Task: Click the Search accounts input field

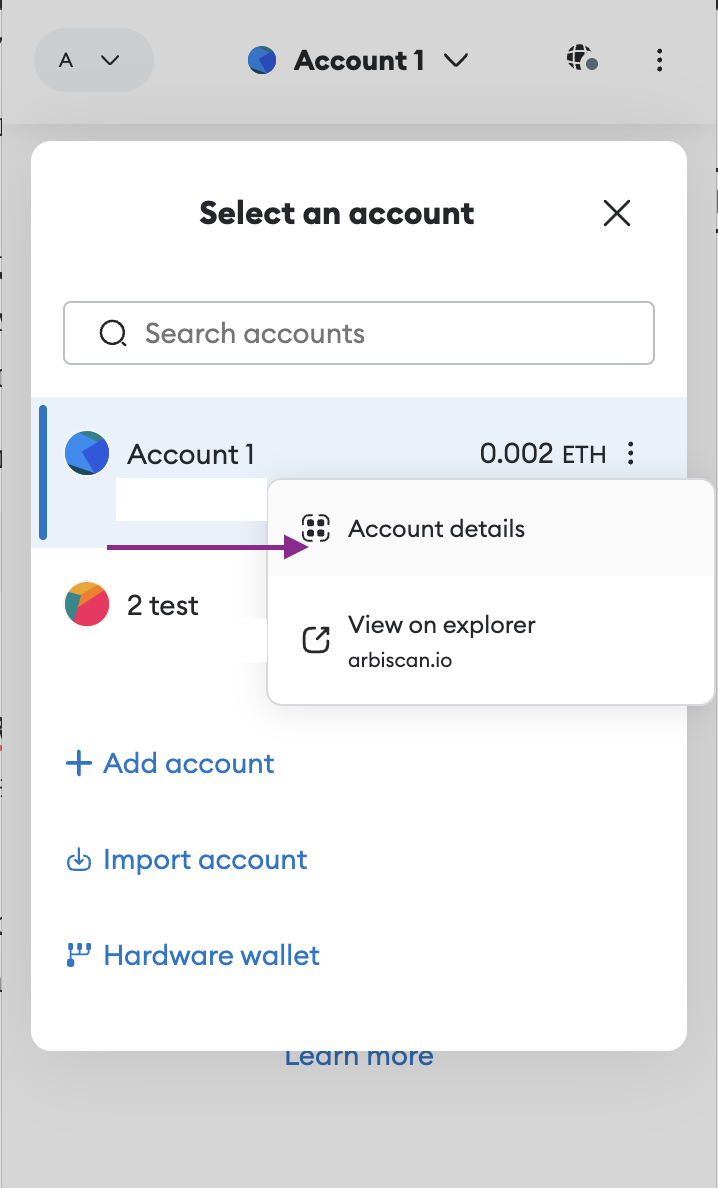Action: pyautogui.click(x=380, y=333)
